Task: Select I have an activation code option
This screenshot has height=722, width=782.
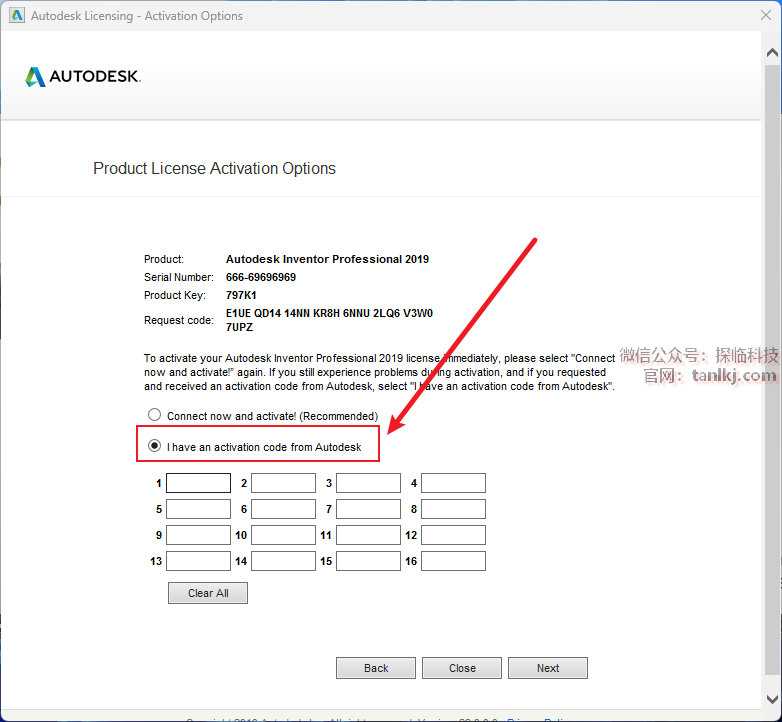Action: [155, 445]
